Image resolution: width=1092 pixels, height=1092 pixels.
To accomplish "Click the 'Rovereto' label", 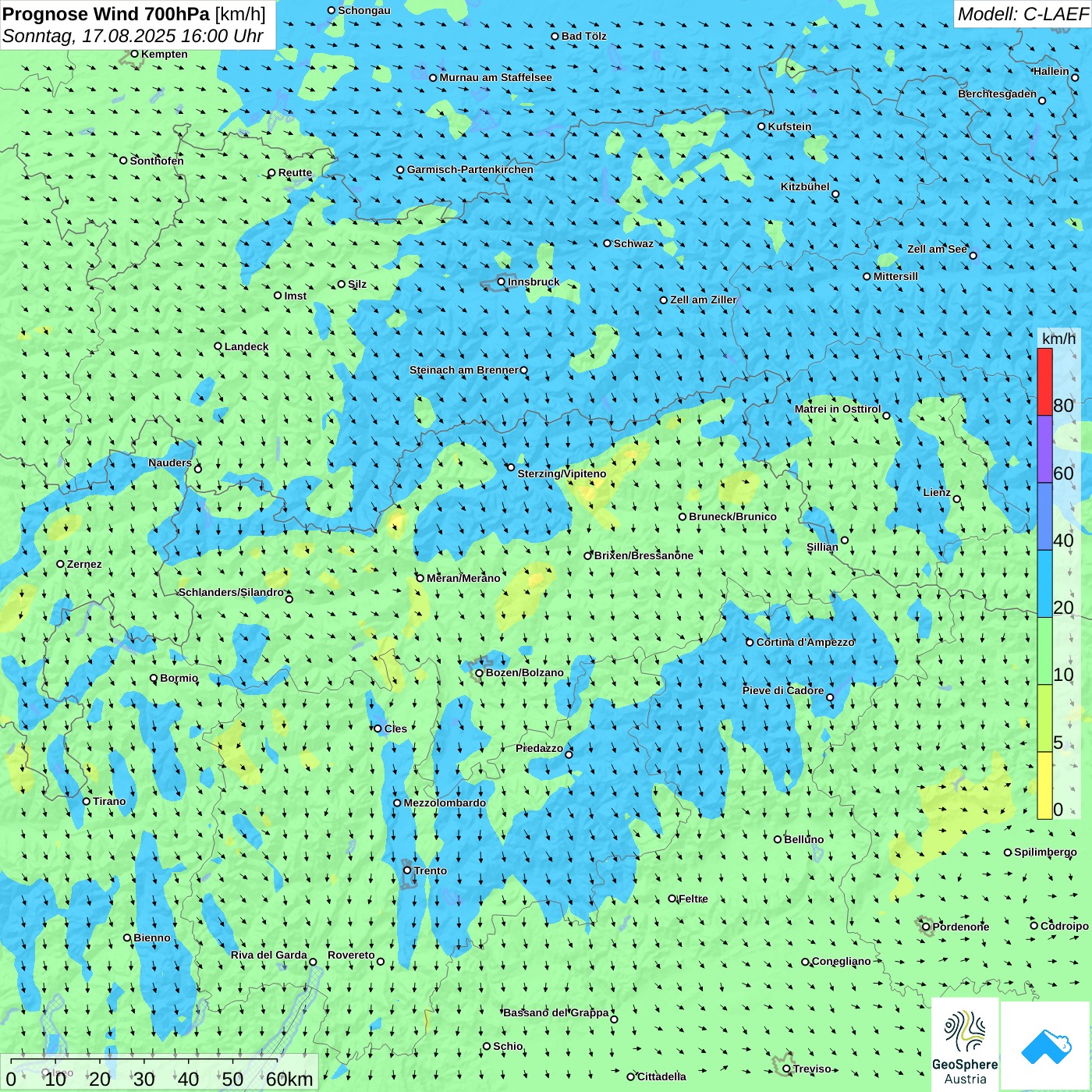I will 351,955.
